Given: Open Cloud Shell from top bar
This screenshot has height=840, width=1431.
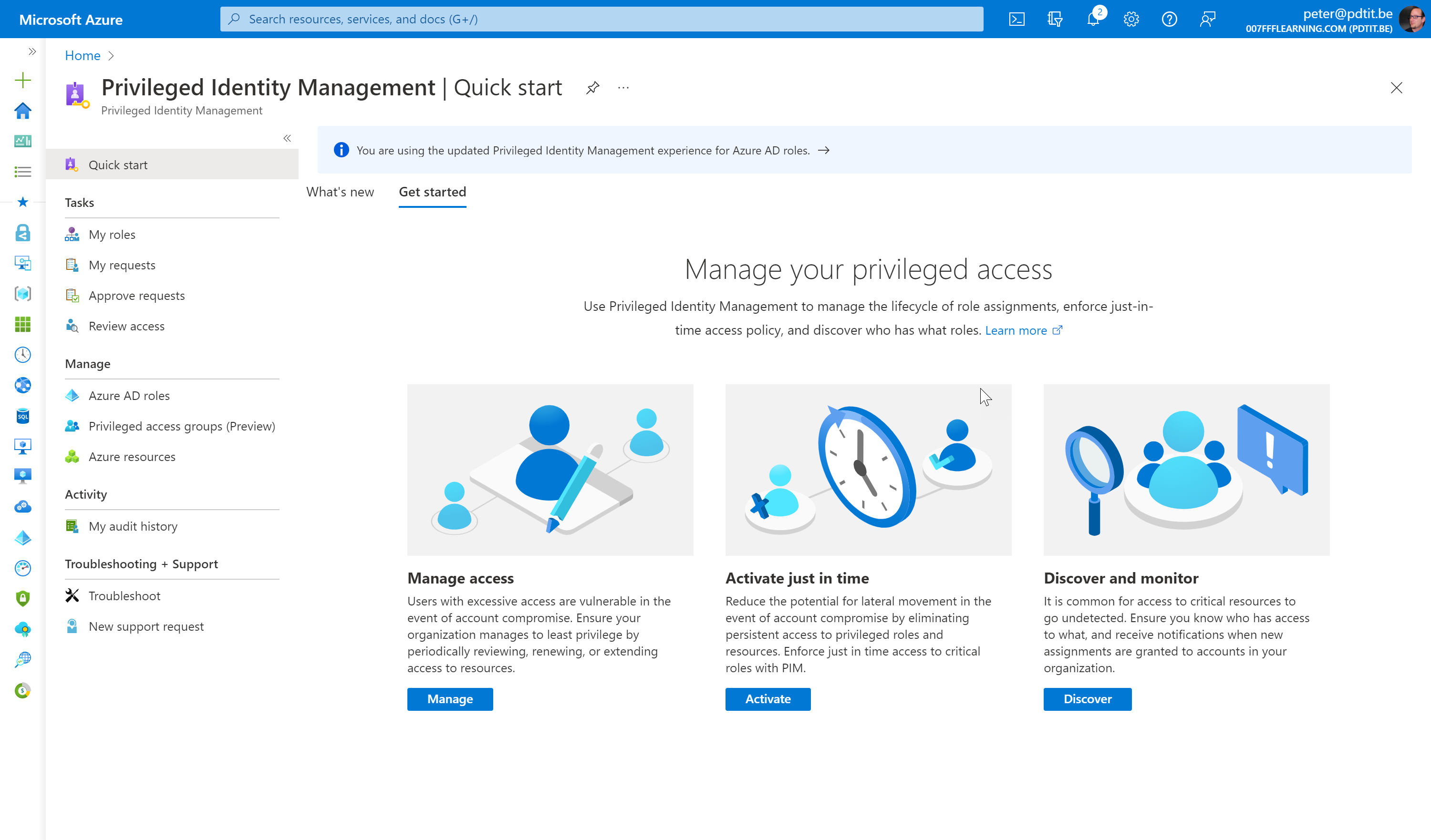Looking at the screenshot, I should point(1016,19).
